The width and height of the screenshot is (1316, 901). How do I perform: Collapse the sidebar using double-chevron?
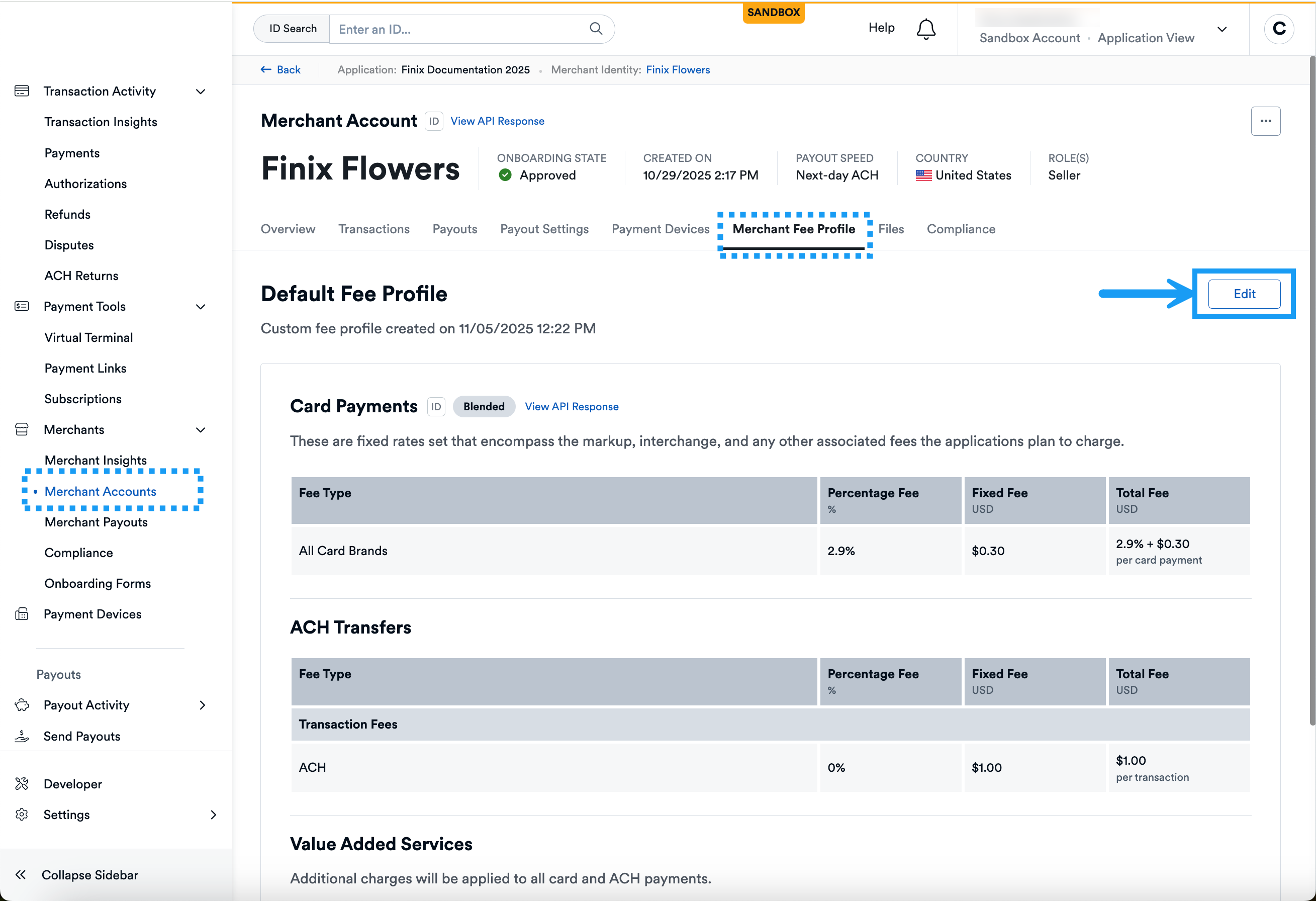tap(21, 874)
